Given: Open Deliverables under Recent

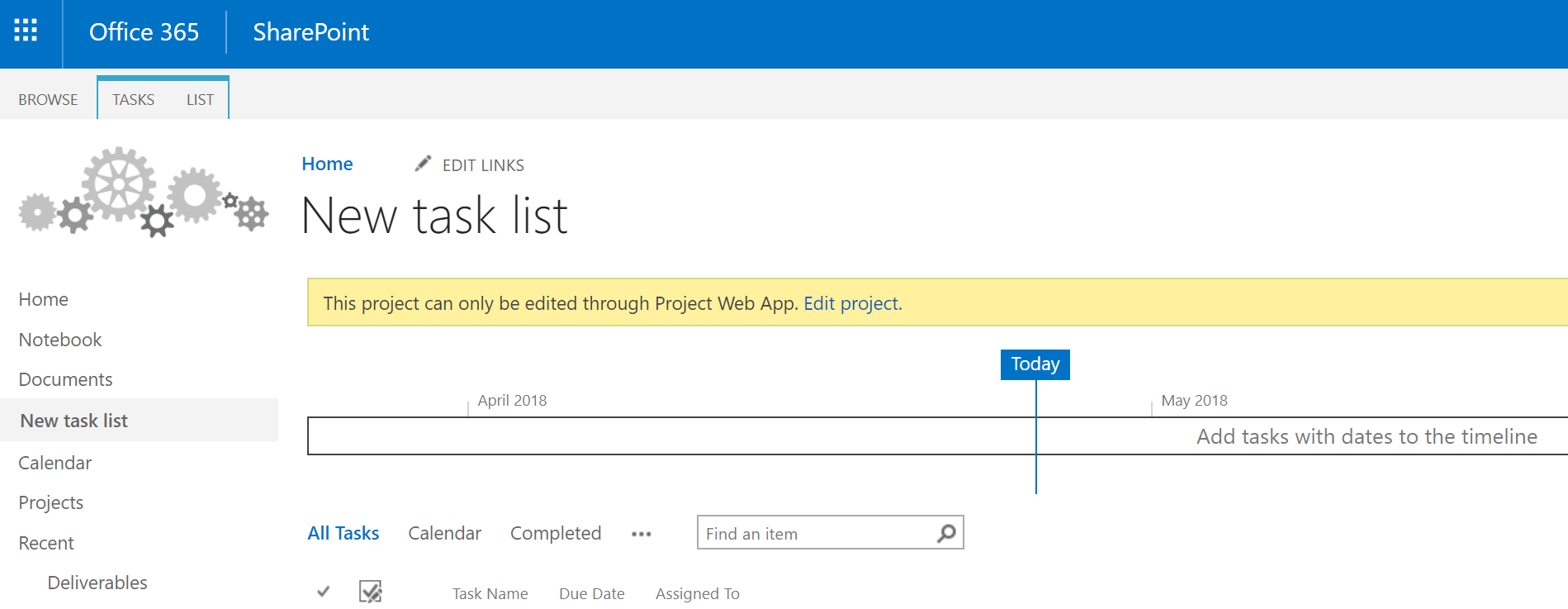Looking at the screenshot, I should click(97, 583).
